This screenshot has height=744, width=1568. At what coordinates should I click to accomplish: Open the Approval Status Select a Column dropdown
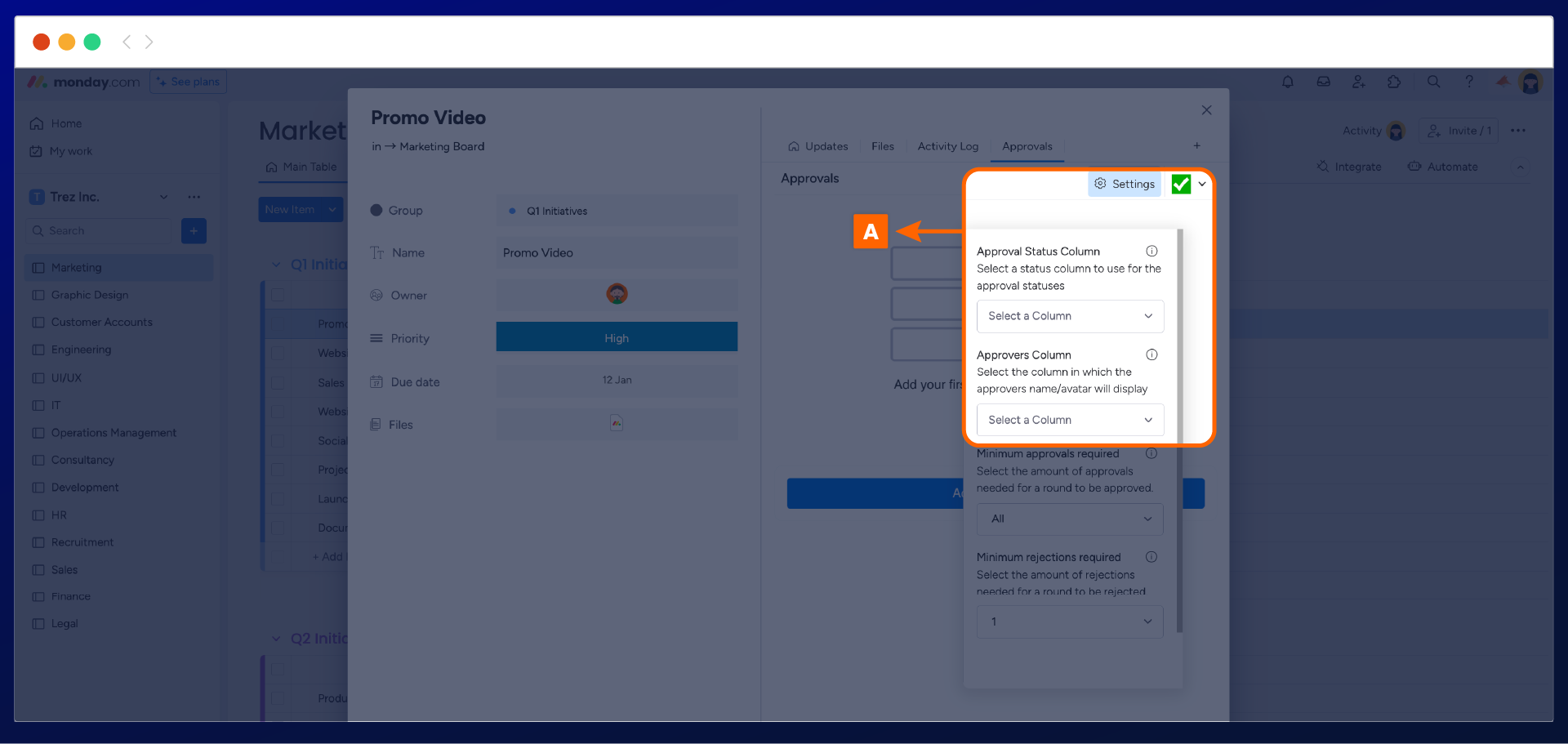tap(1070, 316)
